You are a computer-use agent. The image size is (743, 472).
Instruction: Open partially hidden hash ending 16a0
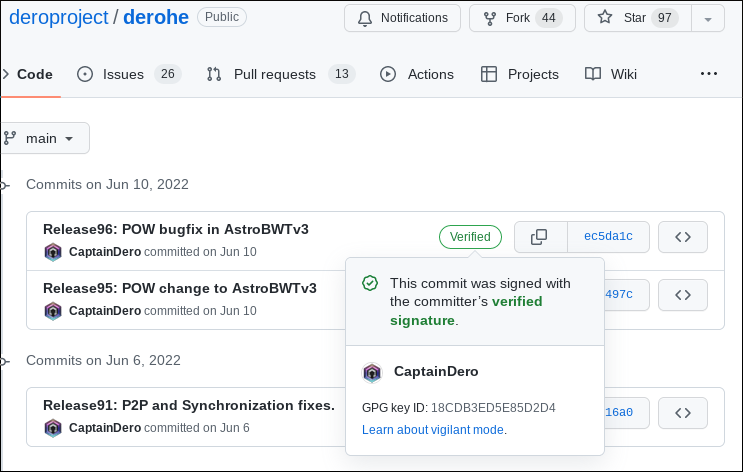[626, 413]
